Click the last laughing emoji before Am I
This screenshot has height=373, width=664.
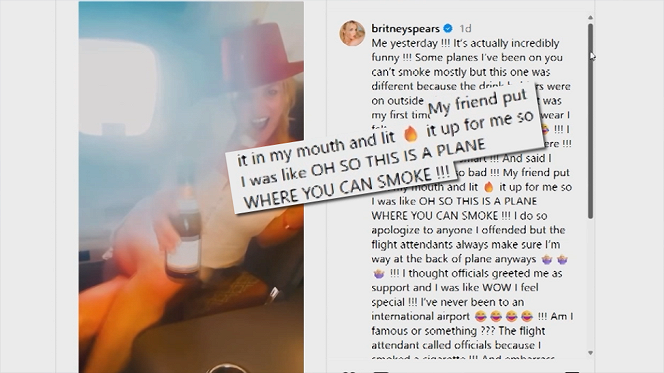click(527, 316)
